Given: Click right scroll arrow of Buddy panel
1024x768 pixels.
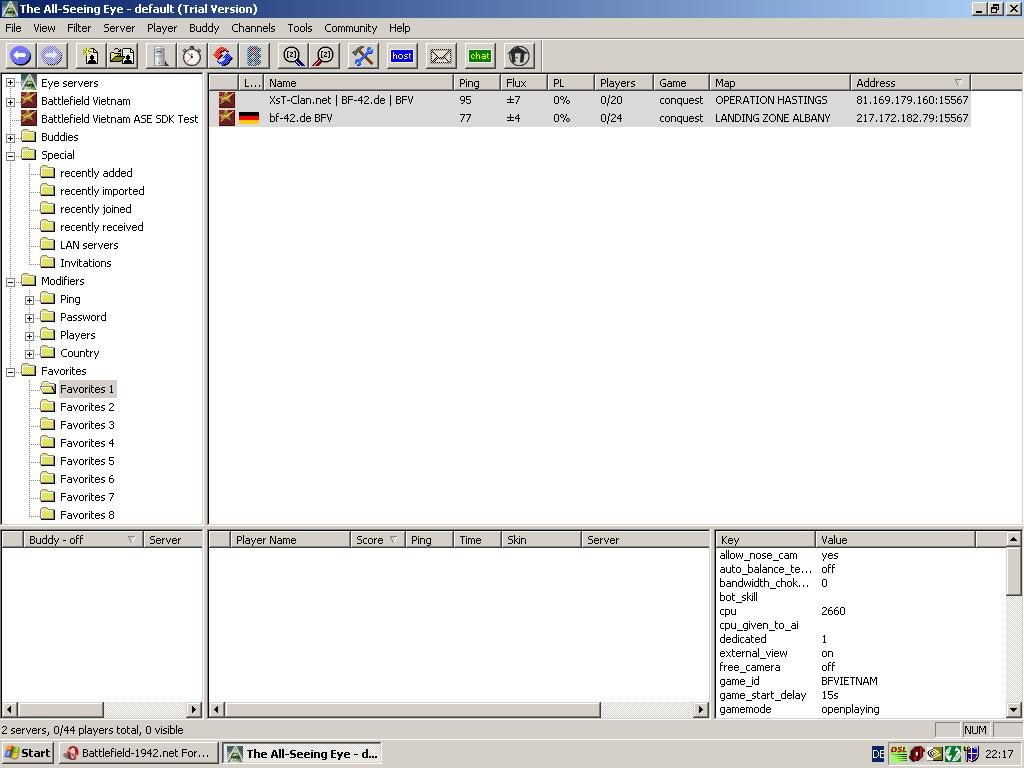Looking at the screenshot, I should (194, 709).
